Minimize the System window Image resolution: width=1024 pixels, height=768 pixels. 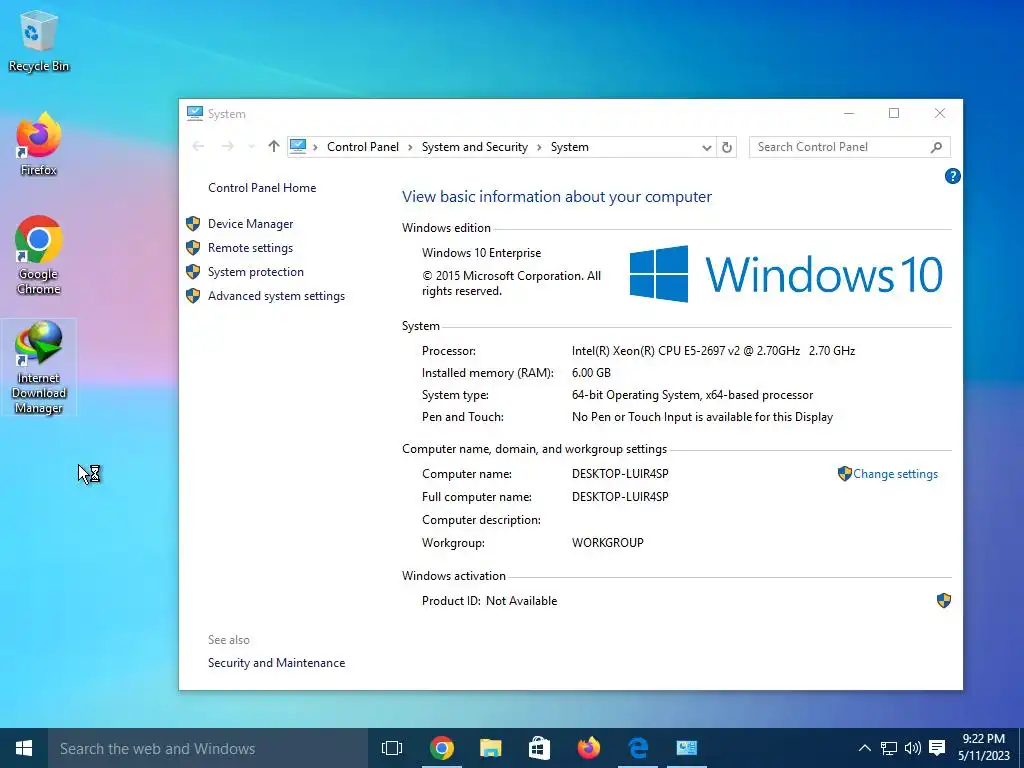coord(849,114)
